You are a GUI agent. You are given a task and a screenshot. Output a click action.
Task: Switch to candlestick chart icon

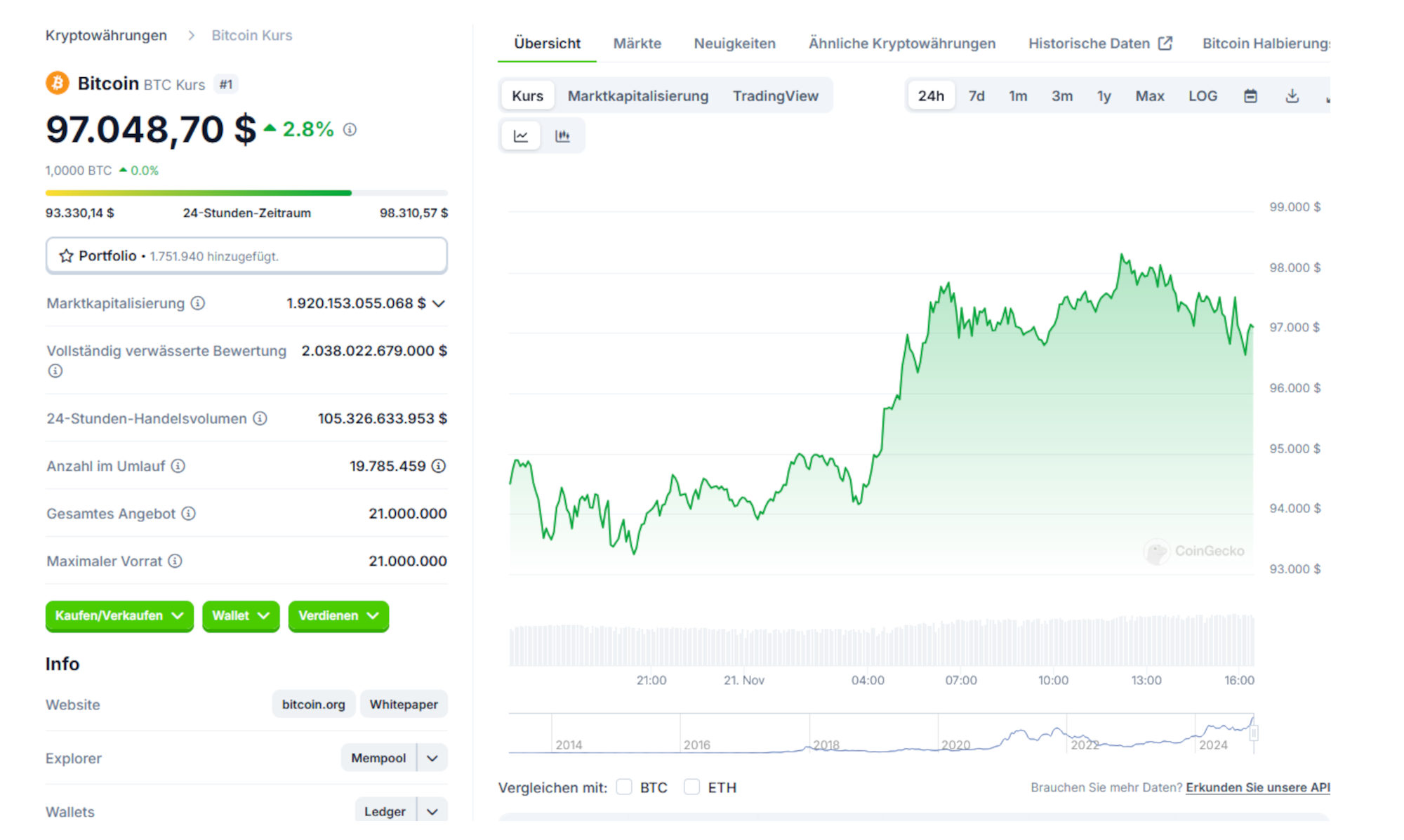pyautogui.click(x=562, y=136)
